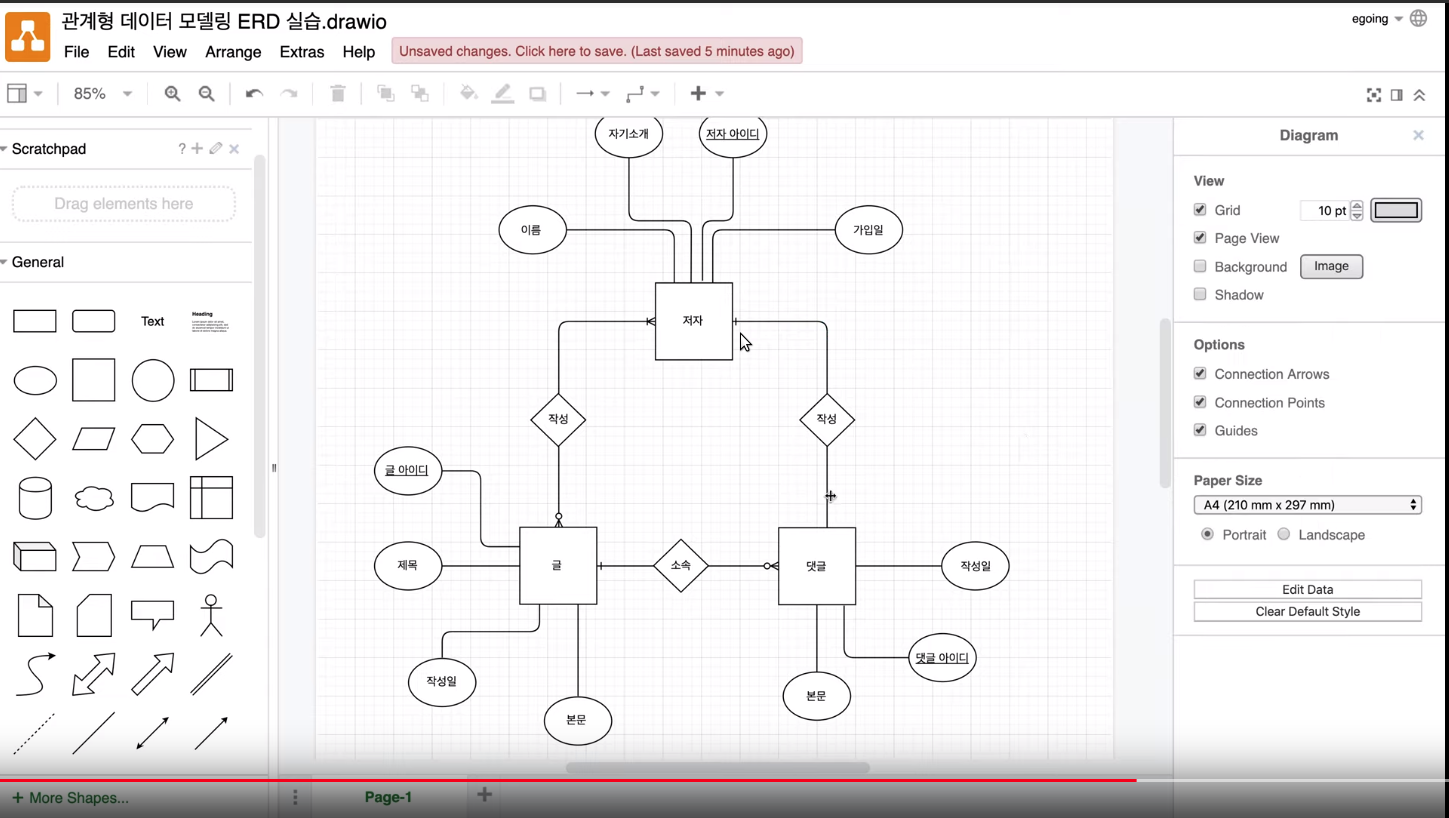The height and width of the screenshot is (818, 1449).
Task: Select the diamond shape in General
Action: [x=35, y=438]
